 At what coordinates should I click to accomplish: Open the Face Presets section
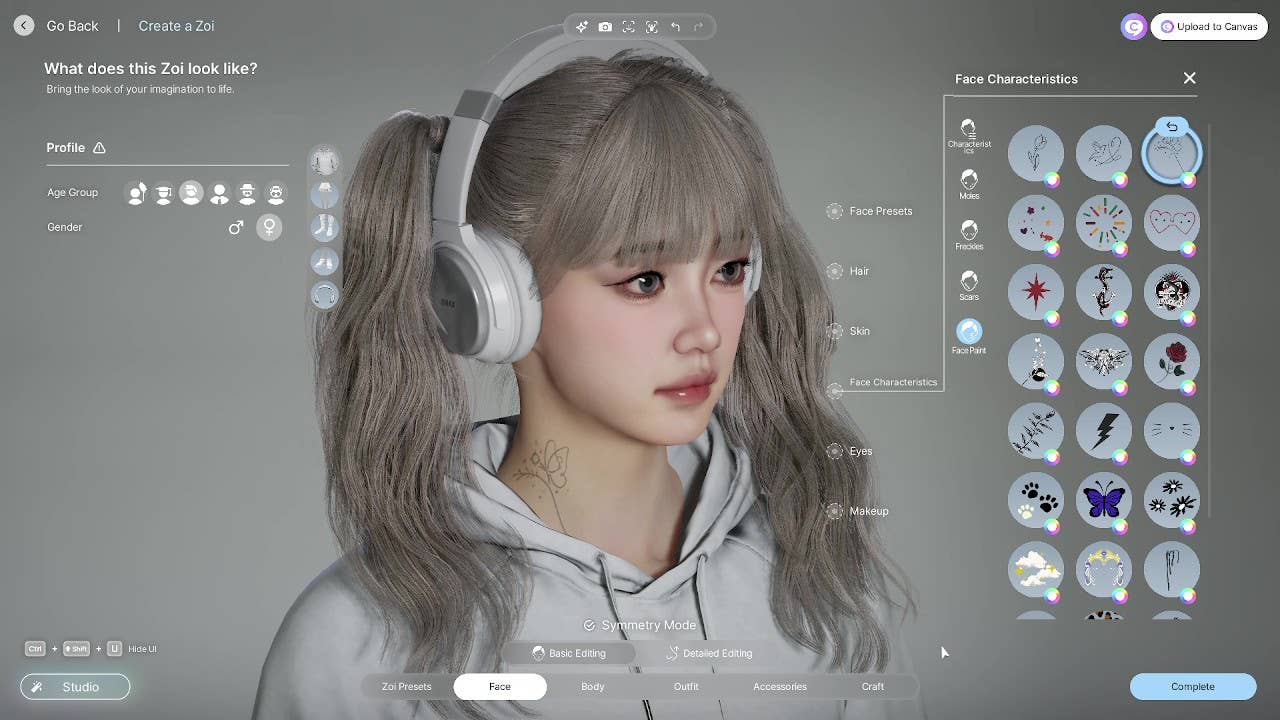click(870, 211)
